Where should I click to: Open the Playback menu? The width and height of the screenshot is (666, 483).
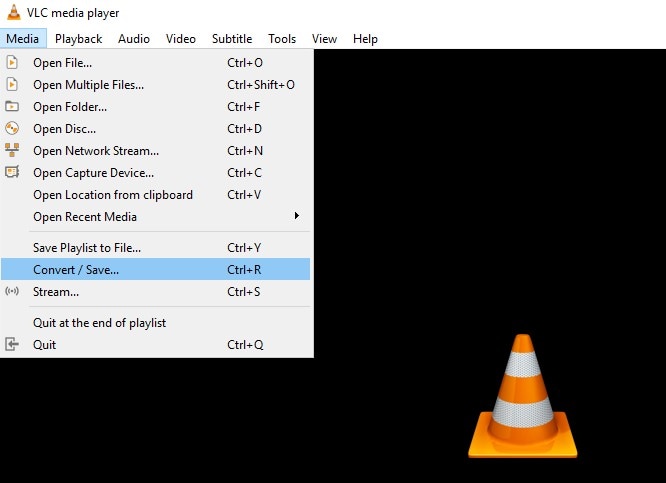pyautogui.click(x=79, y=39)
